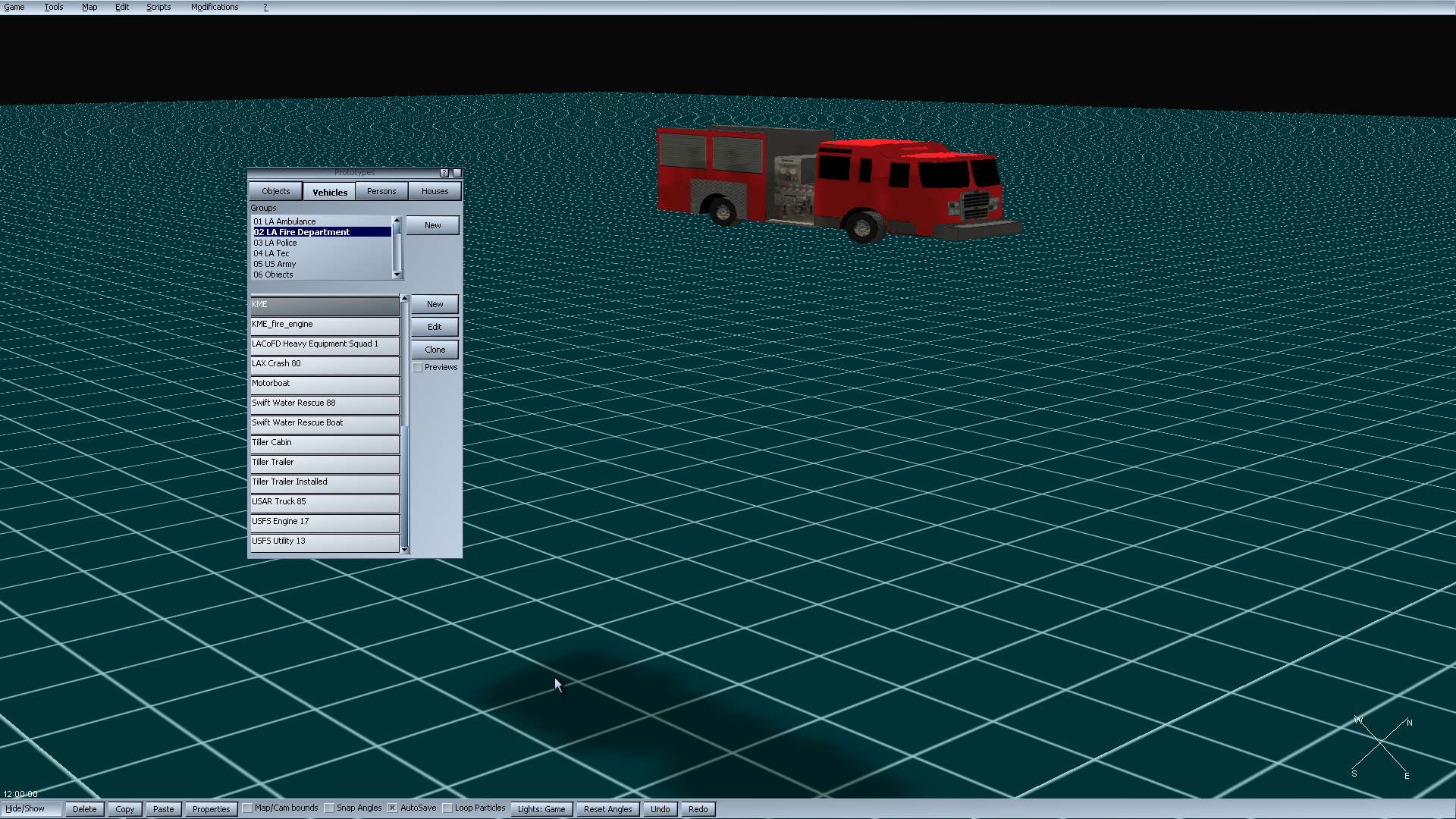1456x819 pixels.
Task: Click the Prototypes panel help question-mark icon
Action: [x=444, y=173]
